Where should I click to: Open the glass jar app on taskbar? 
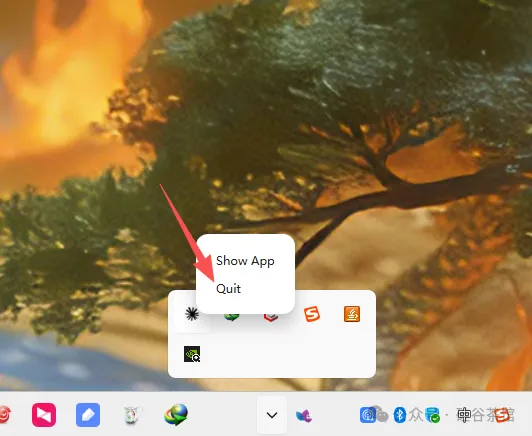[x=131, y=415]
